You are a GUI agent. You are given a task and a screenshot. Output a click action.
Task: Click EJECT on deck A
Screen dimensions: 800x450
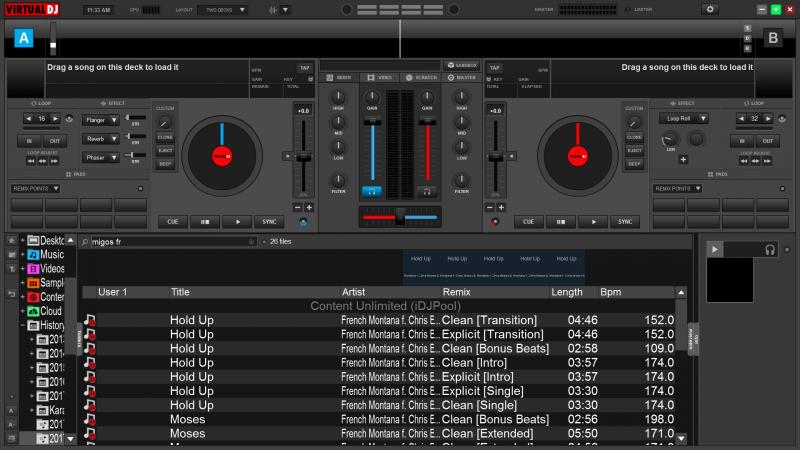[x=165, y=151]
